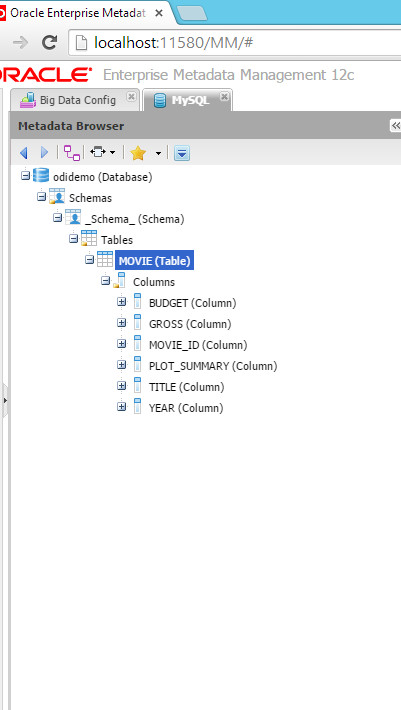Click the yellow star favorites icon
The width and height of the screenshot is (401, 710).
pos(138,153)
